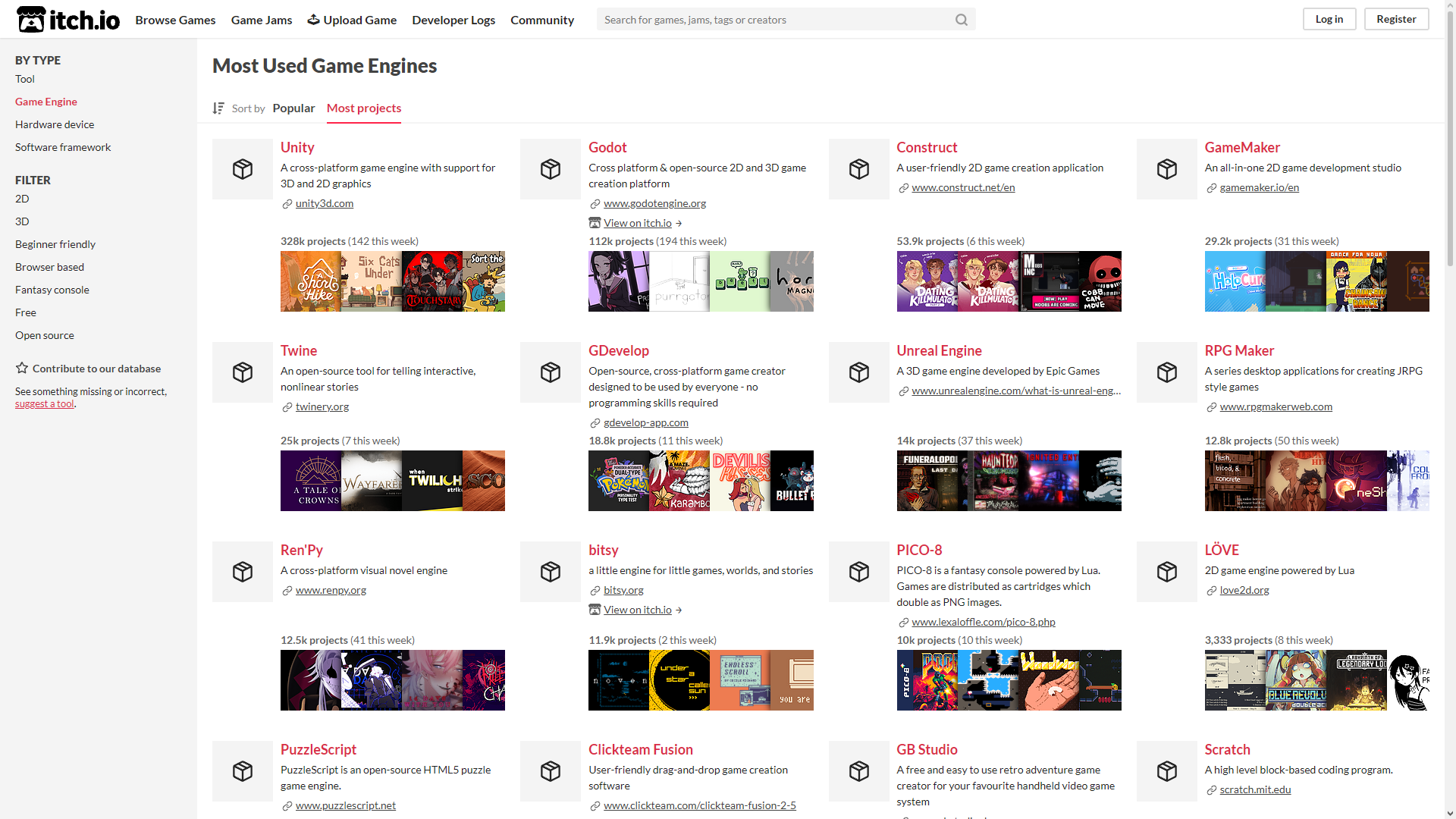This screenshot has height=819, width=1456.
Task: Switch to the Popular sort tab
Action: pos(293,108)
